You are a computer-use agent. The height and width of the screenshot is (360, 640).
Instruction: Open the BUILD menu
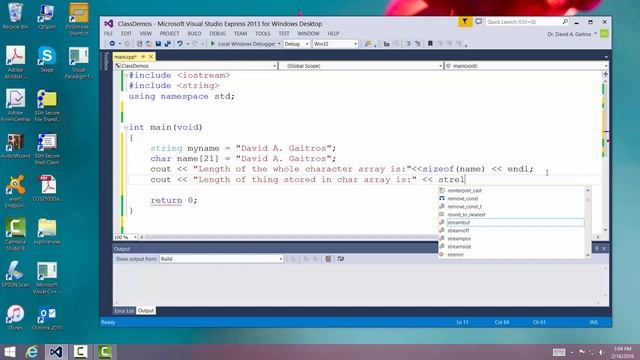click(194, 33)
